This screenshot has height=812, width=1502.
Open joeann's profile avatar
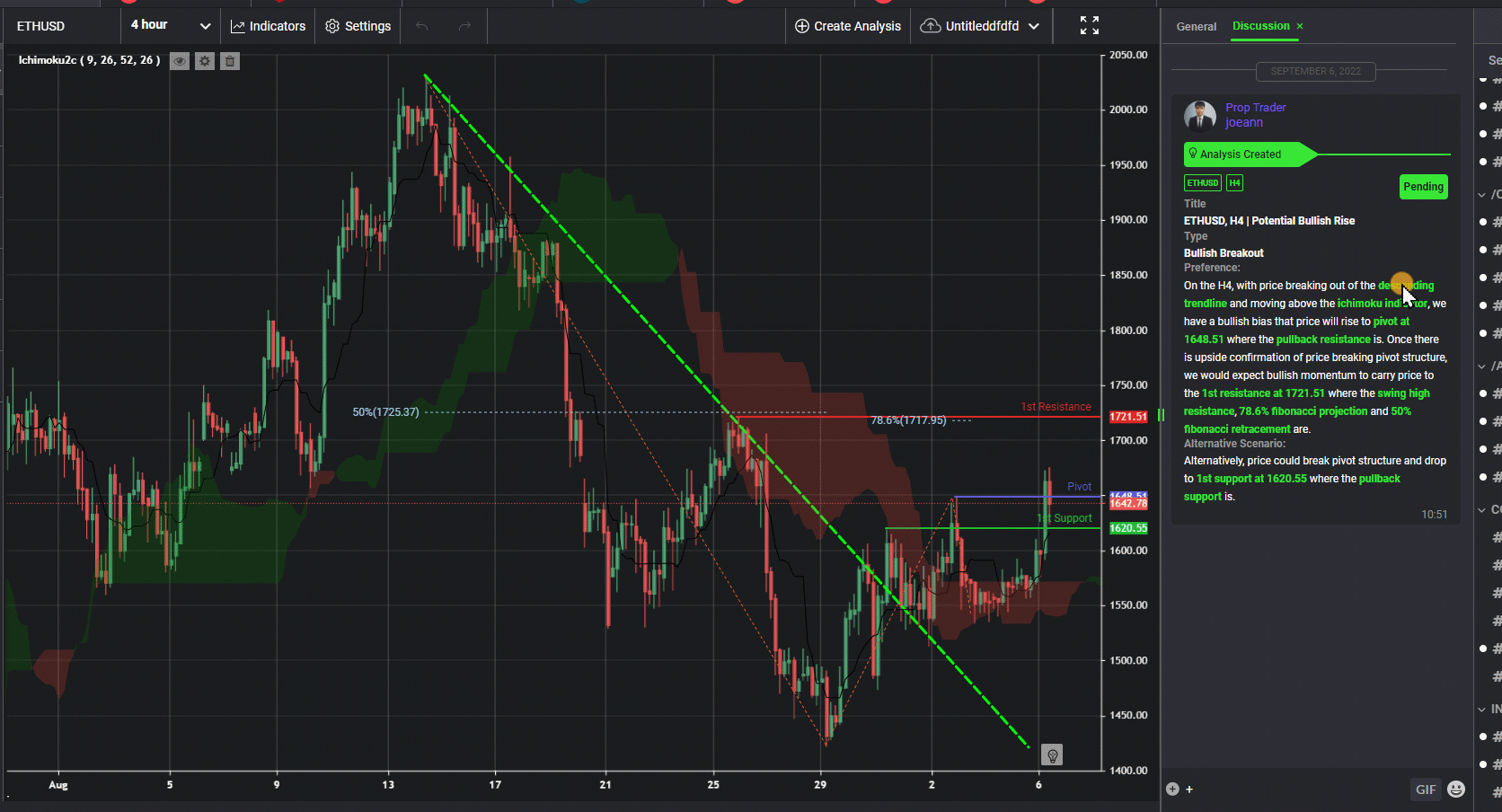point(1200,116)
